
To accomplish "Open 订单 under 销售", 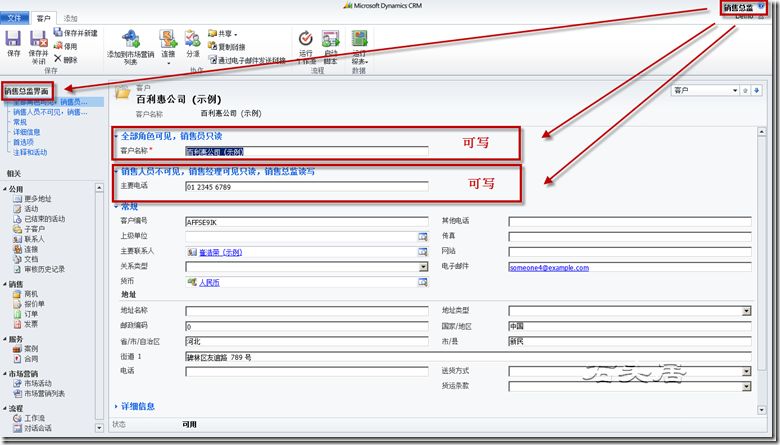I will coord(26,314).
